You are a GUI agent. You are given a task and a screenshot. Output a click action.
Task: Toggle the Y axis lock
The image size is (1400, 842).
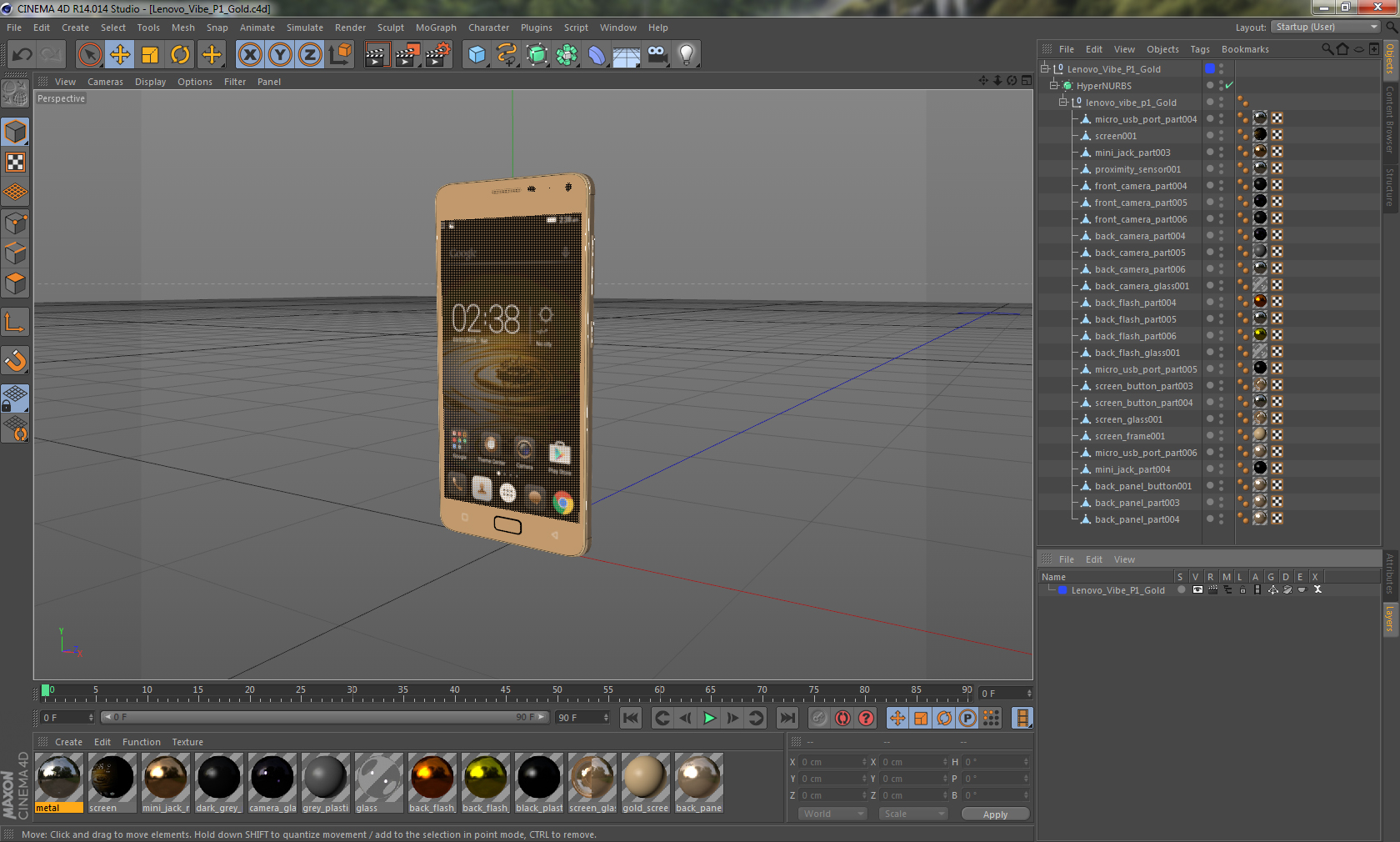click(280, 55)
